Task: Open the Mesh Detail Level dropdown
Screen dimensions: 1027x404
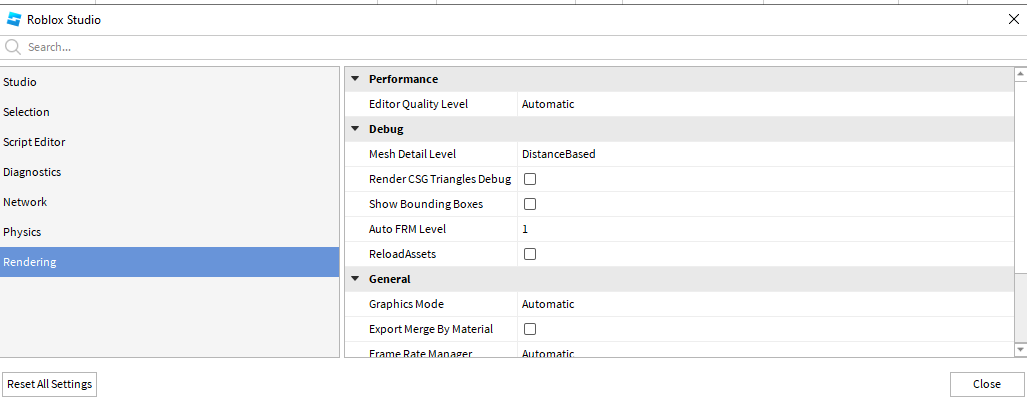Action: pyautogui.click(x=760, y=154)
